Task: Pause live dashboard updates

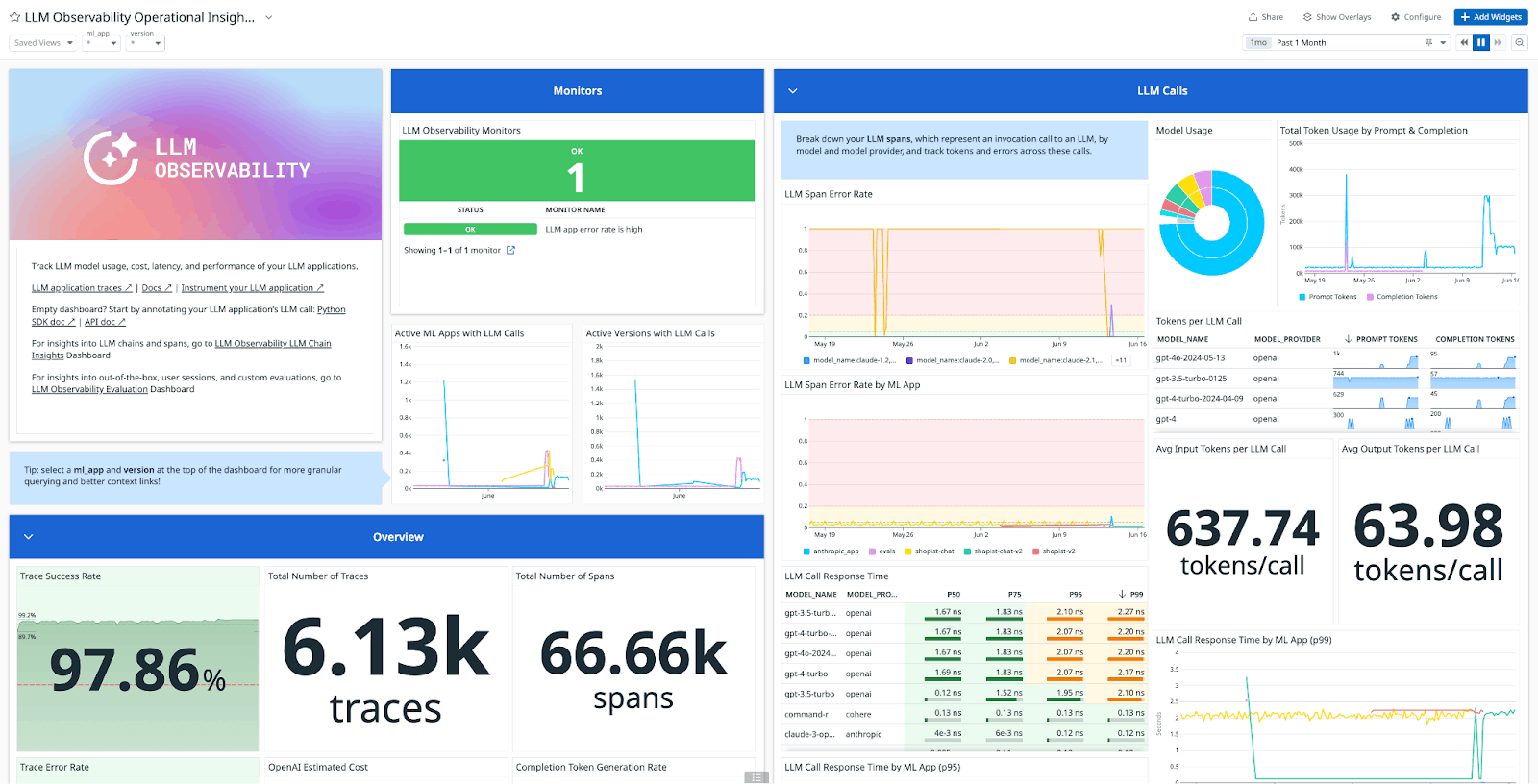Action: pos(1481,42)
